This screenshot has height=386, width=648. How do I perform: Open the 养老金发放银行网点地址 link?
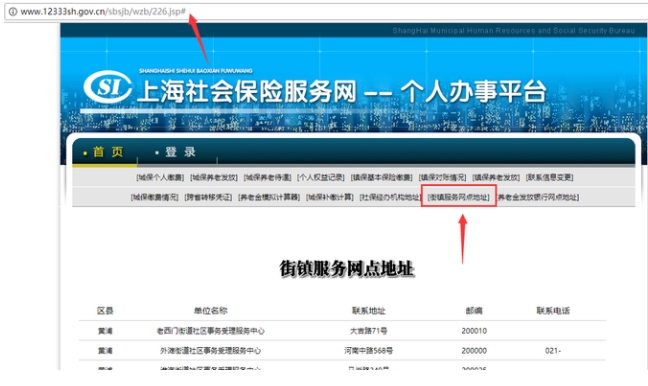(538, 197)
